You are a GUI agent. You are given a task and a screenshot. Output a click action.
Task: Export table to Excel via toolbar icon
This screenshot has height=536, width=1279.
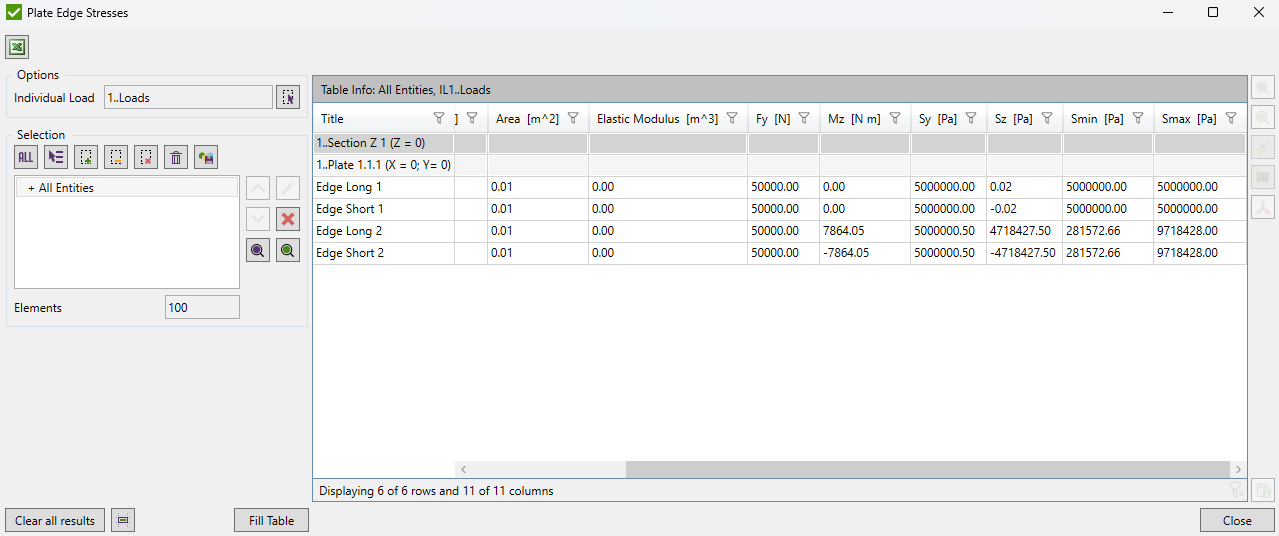17,47
